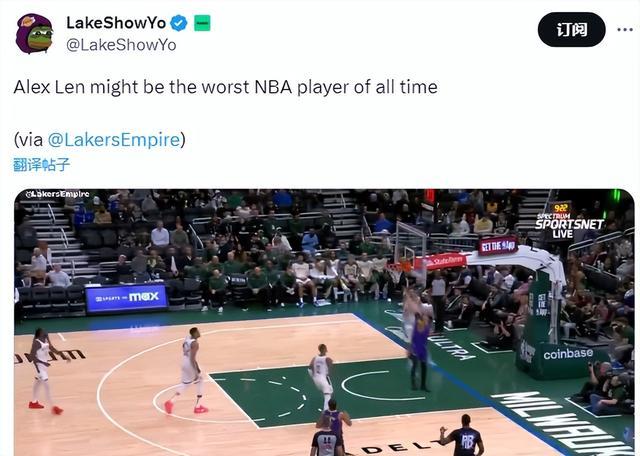Click the green square affiliate badge
640x456 pixels.
pos(202,23)
